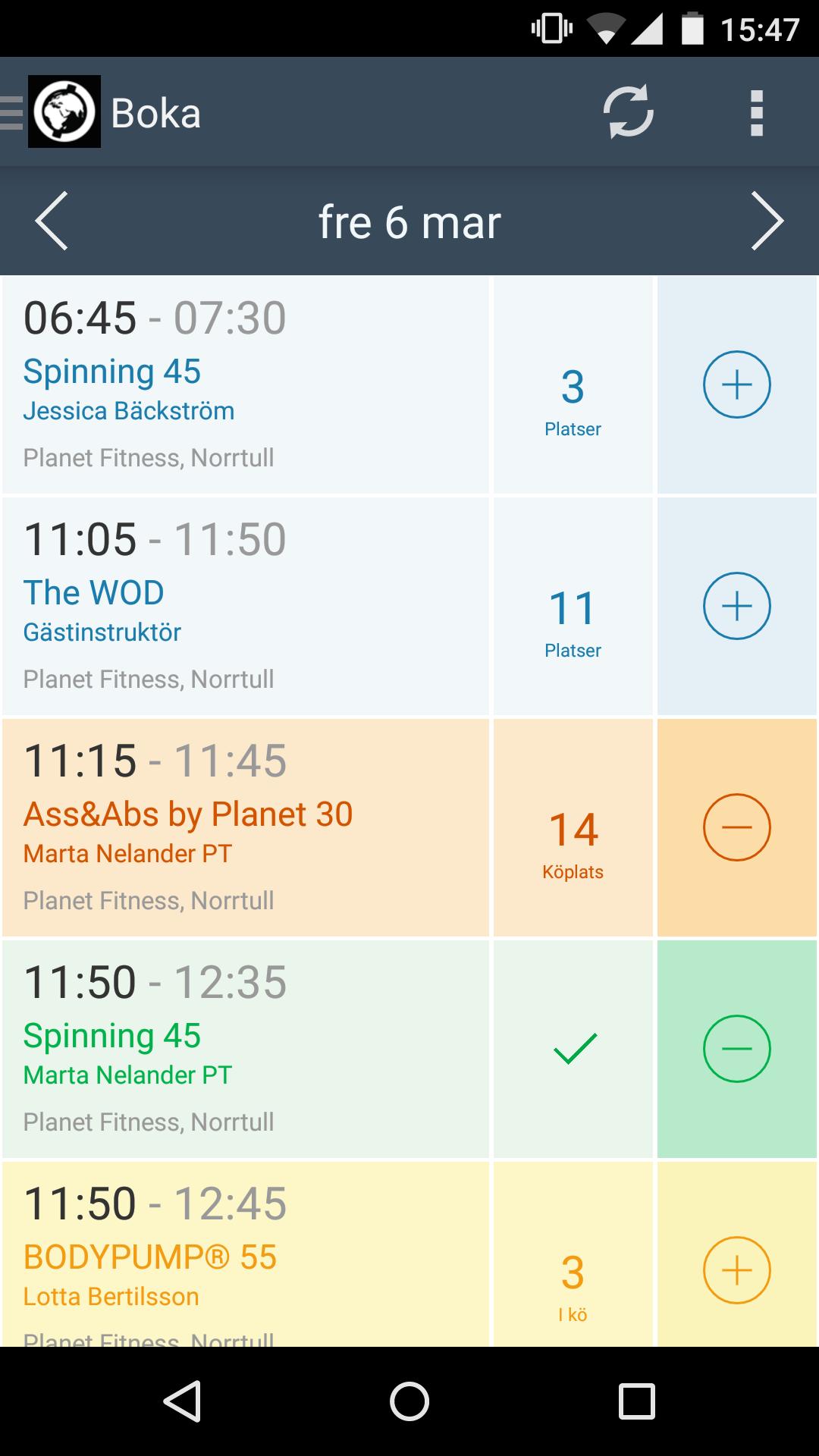The height and width of the screenshot is (1456, 819).
Task: Tap the green booked checkmark
Action: (575, 1049)
